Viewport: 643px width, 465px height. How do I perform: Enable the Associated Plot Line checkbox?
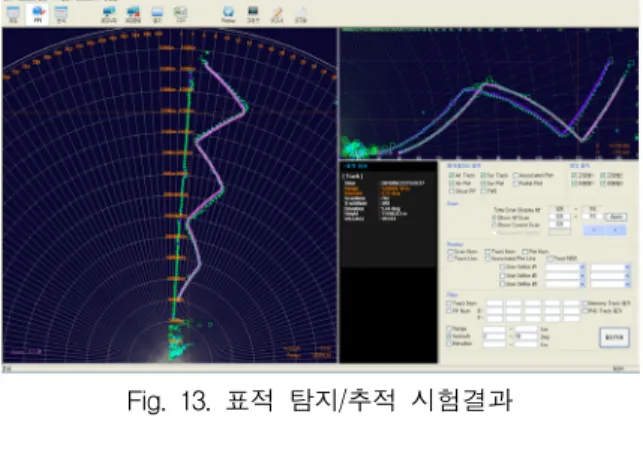tap(488, 259)
